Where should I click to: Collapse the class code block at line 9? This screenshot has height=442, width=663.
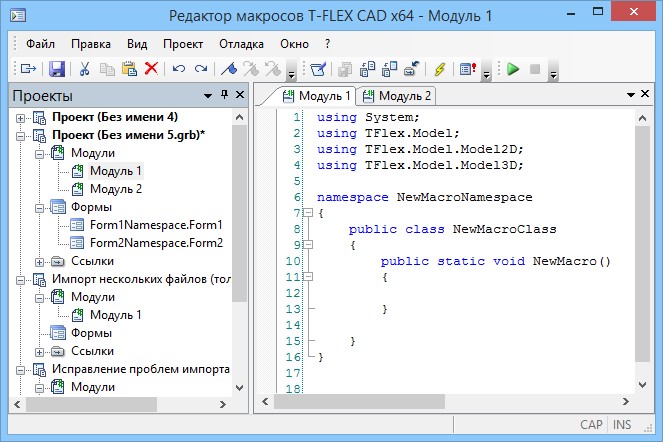tap(308, 244)
